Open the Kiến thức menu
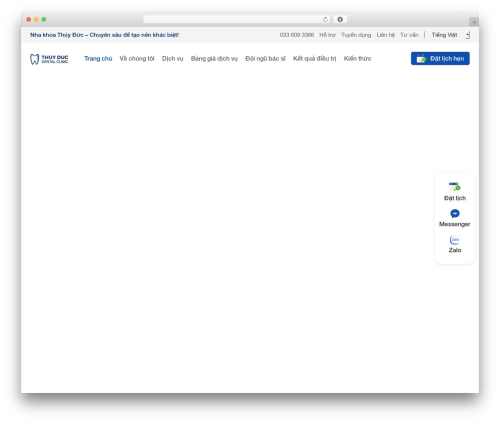Image resolution: width=500 pixels, height=423 pixels. [x=357, y=59]
